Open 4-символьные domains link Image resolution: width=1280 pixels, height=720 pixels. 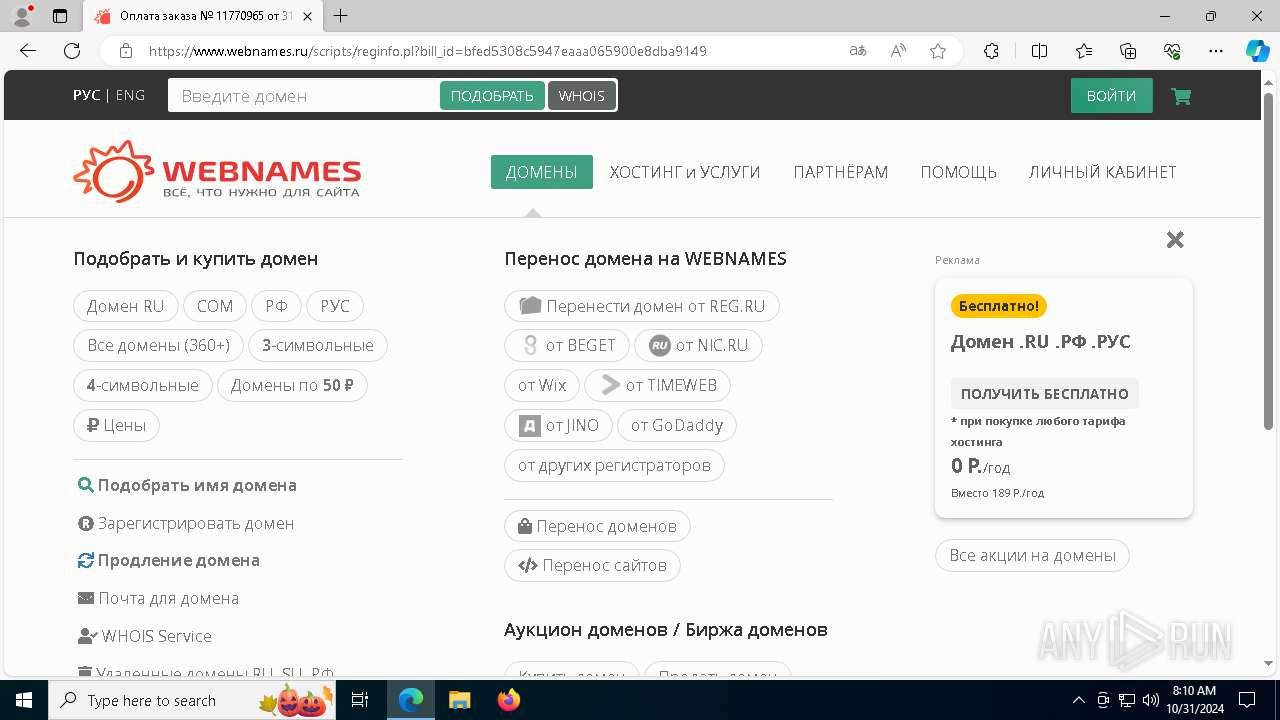[x=143, y=386]
